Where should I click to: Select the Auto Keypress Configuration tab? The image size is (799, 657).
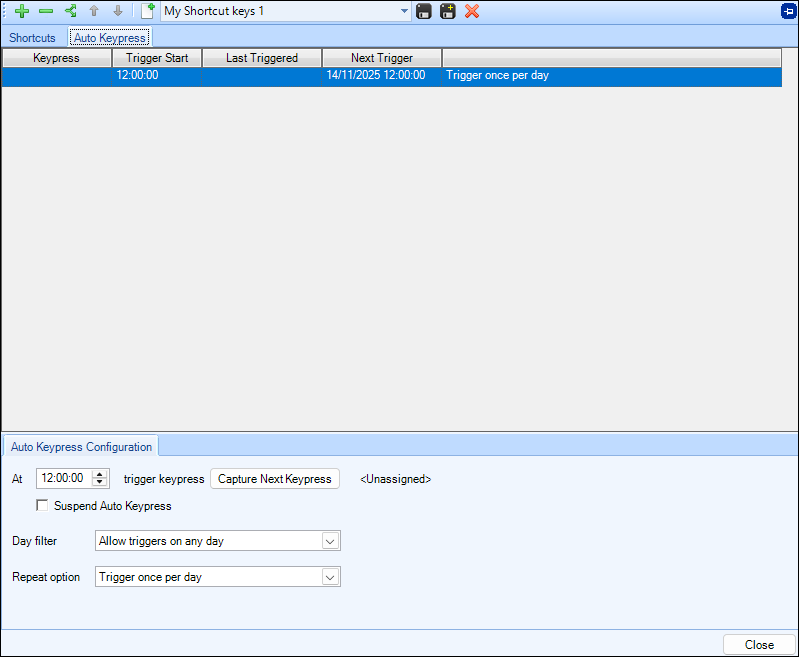81,447
